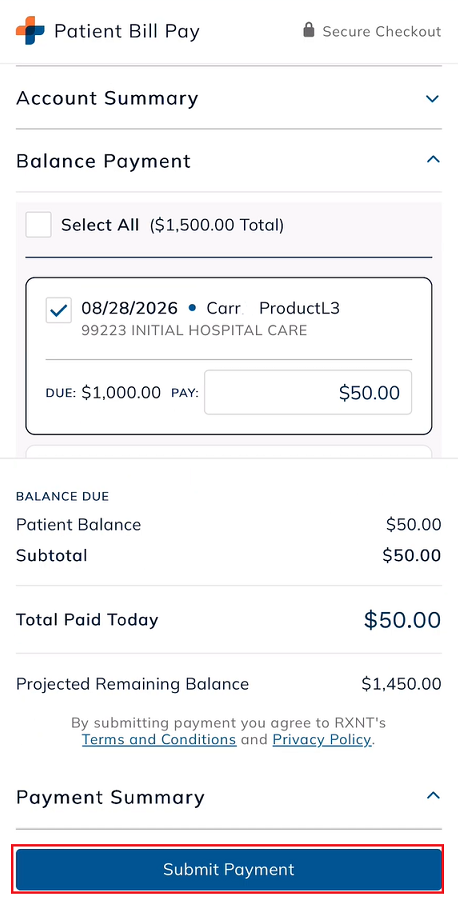The image size is (458, 918).
Task: Select the Payment Summary heading
Action: pyautogui.click(x=111, y=797)
